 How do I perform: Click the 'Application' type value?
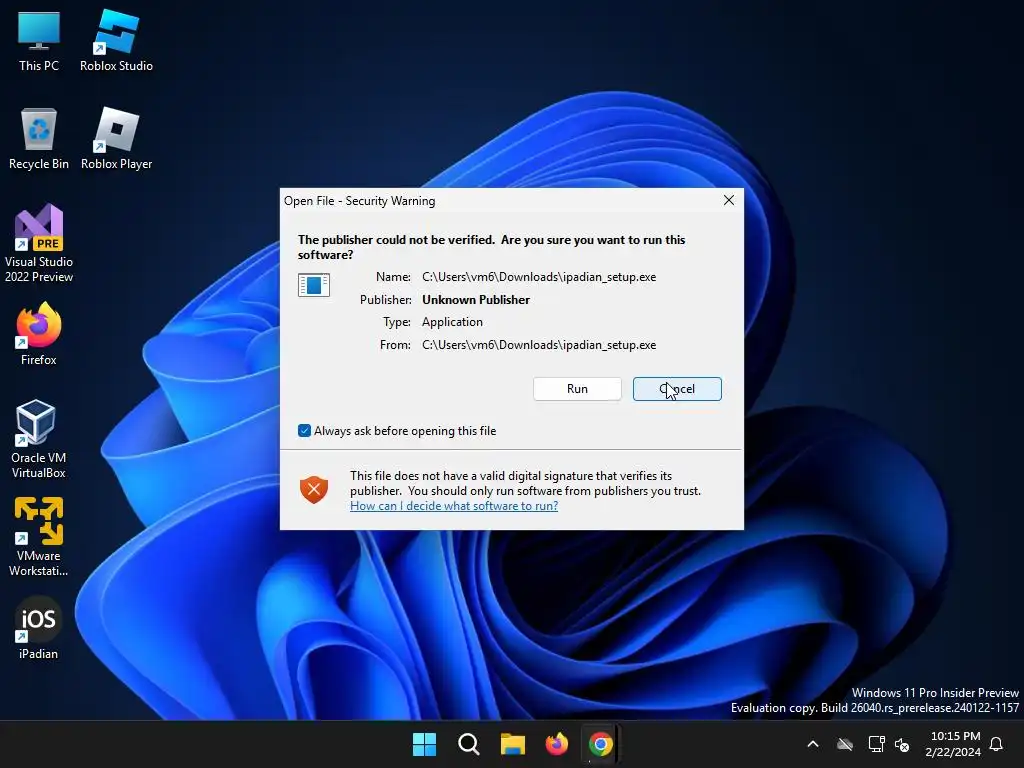pyautogui.click(x=452, y=322)
